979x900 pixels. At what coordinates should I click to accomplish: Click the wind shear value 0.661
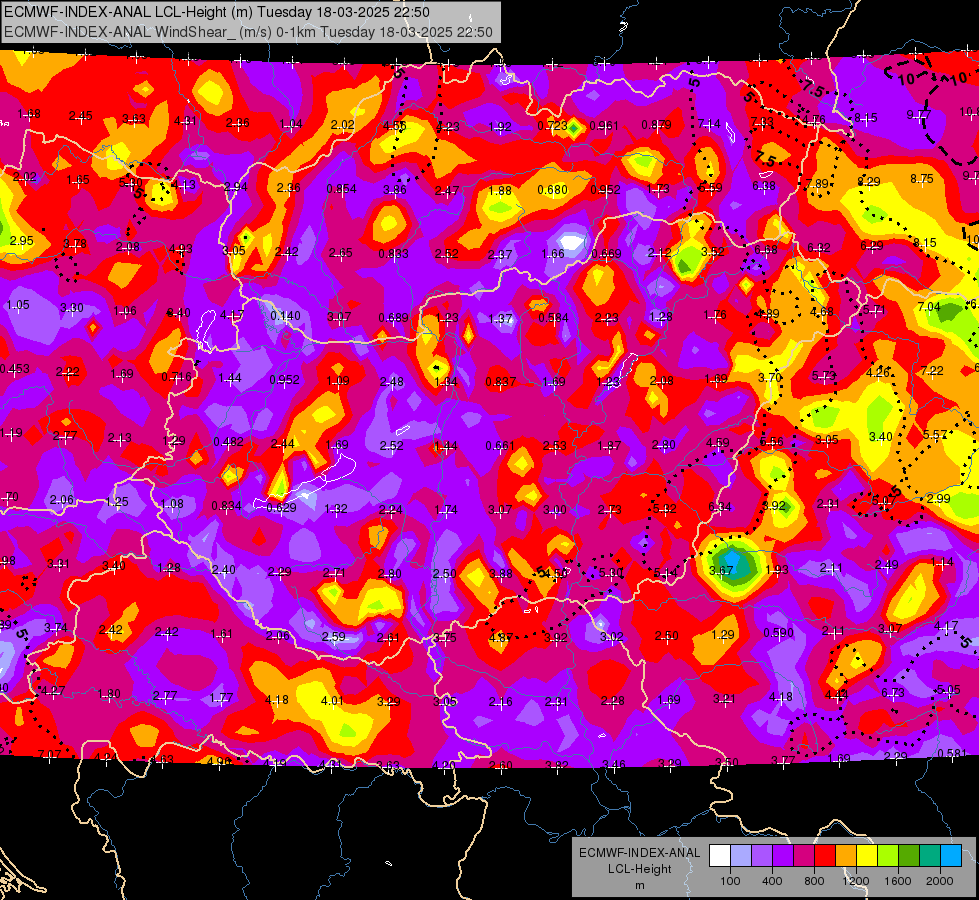[x=500, y=446]
